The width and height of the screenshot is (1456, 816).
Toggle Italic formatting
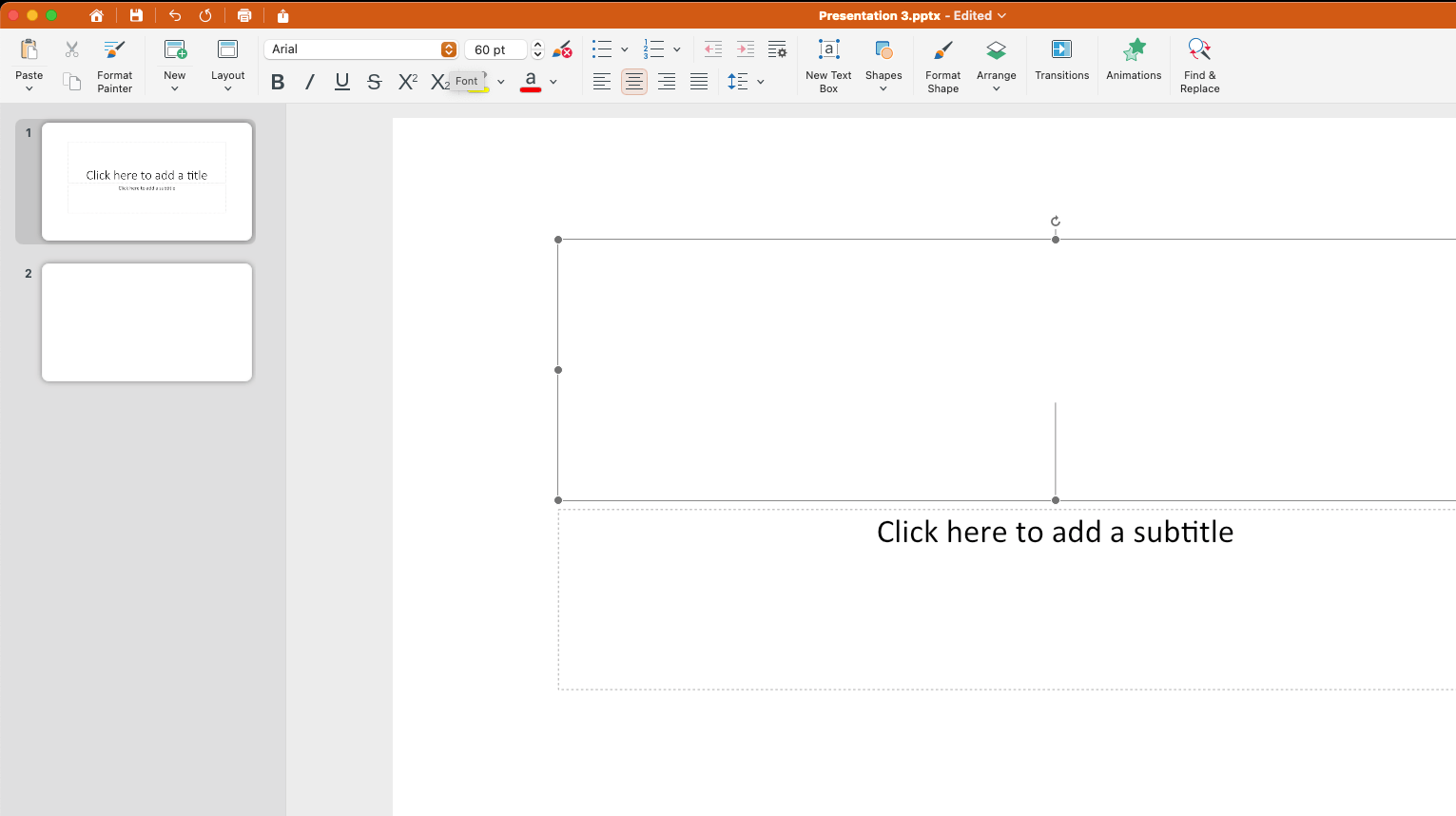(x=309, y=82)
